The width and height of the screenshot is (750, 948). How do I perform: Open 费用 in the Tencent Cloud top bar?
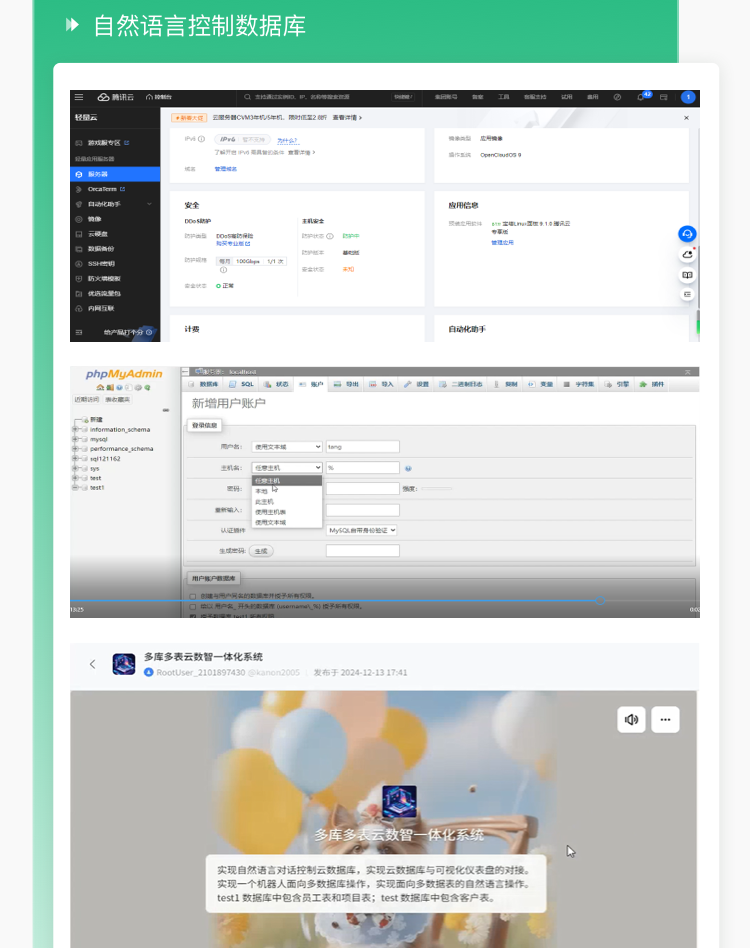point(593,97)
